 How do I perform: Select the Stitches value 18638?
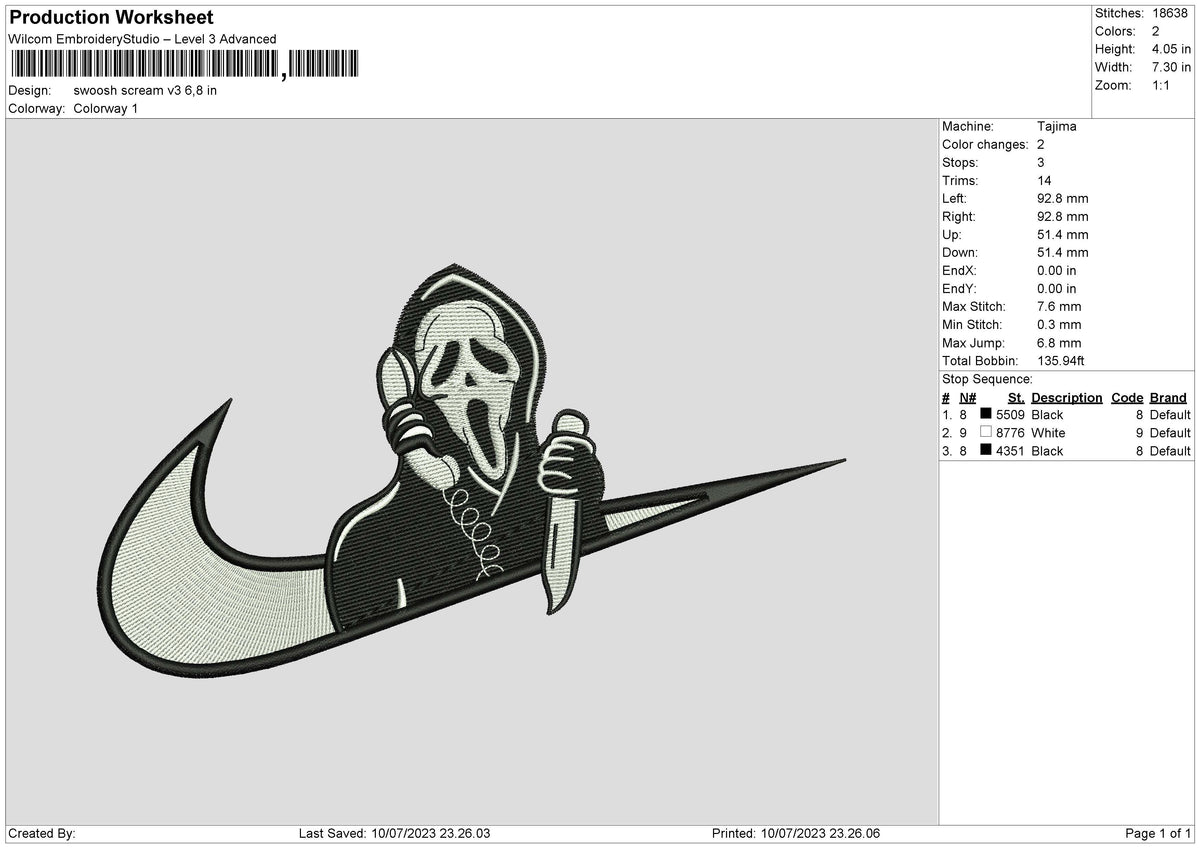point(1172,13)
